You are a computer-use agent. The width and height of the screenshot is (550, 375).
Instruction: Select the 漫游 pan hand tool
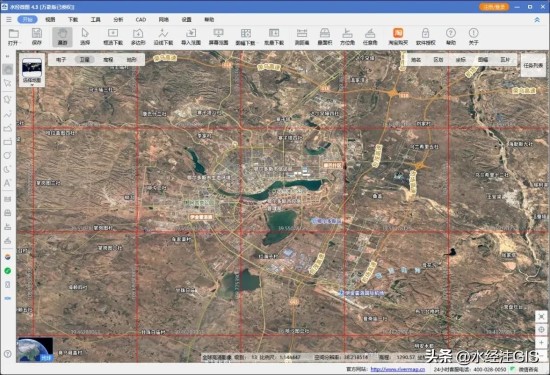pos(62,37)
